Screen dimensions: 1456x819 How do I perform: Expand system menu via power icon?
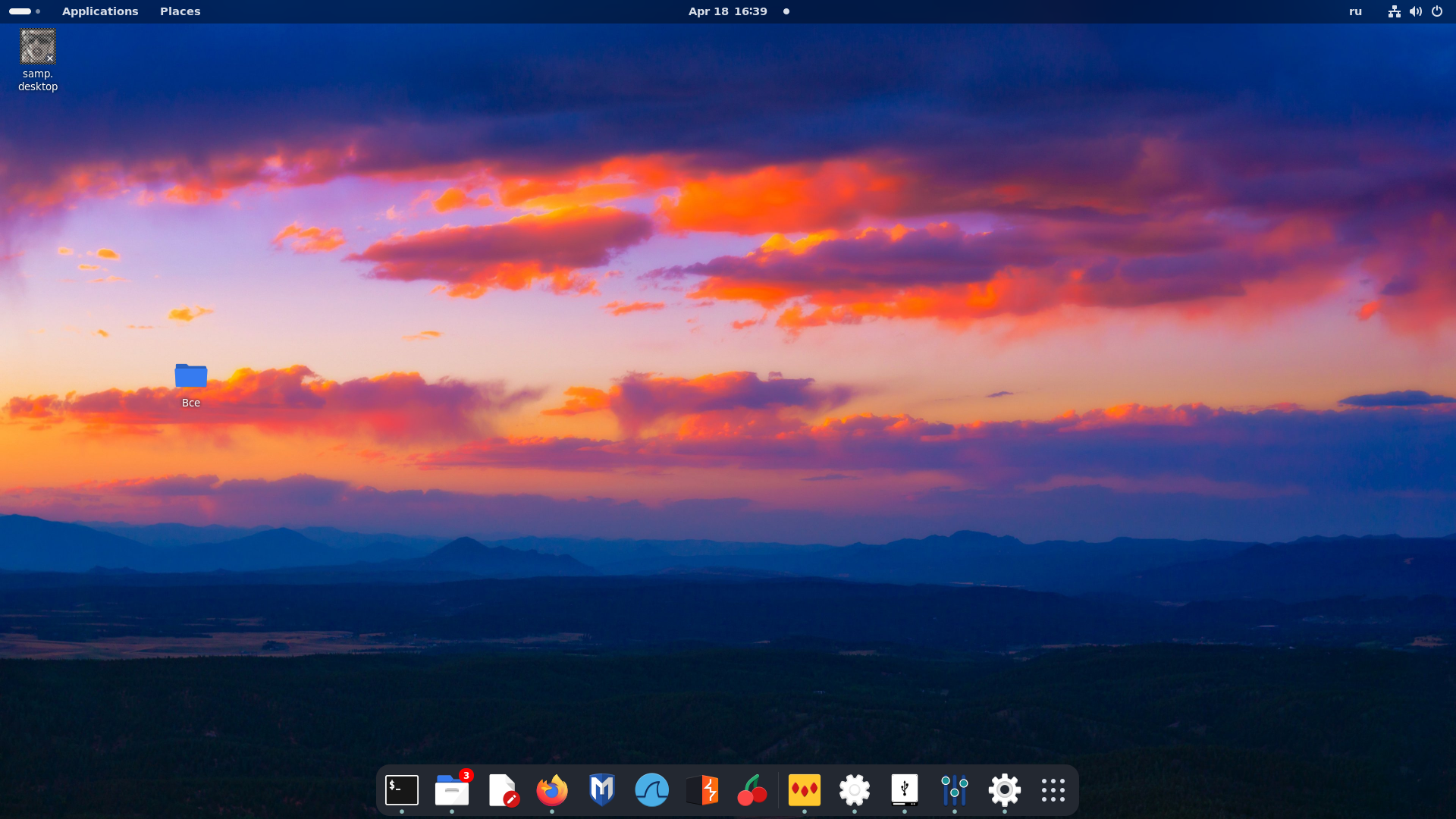coord(1437,11)
